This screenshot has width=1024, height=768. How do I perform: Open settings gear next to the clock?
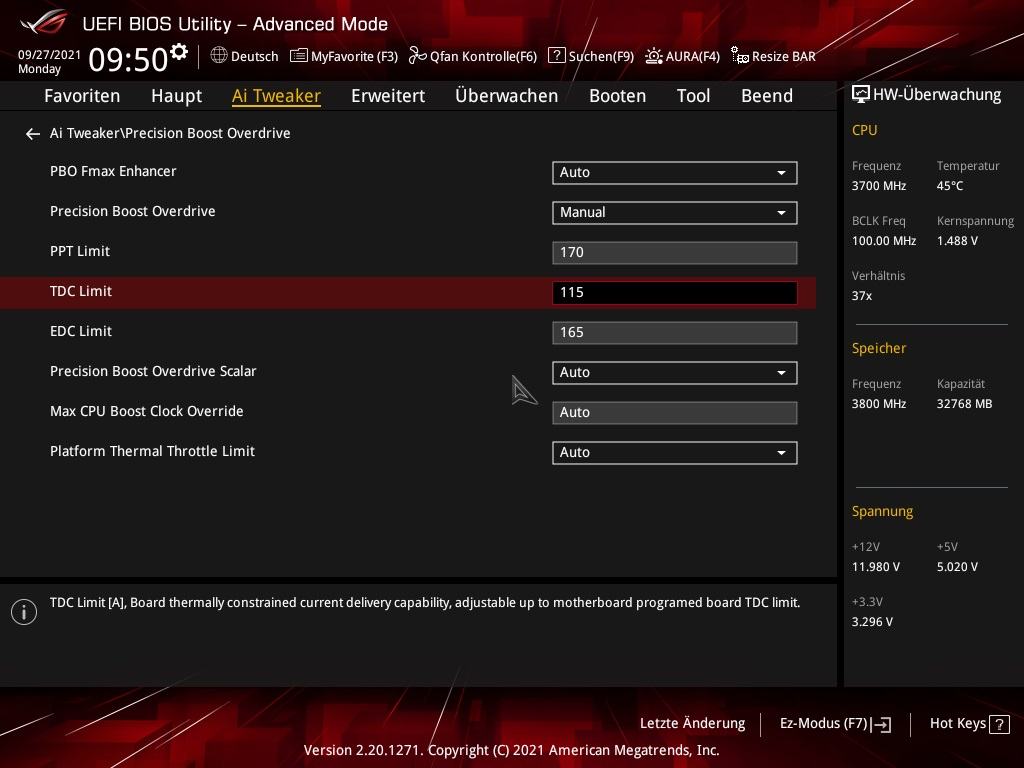179,51
